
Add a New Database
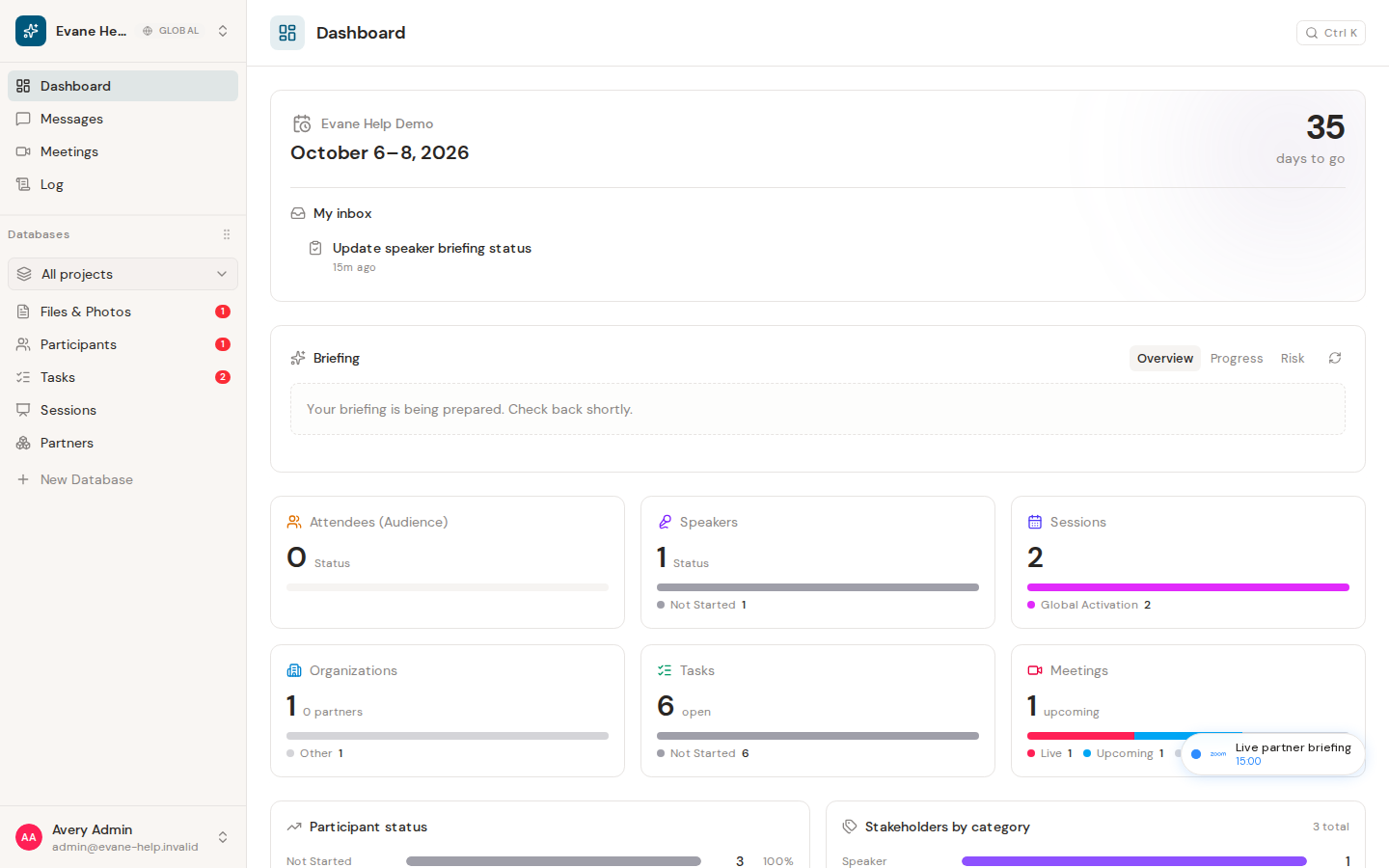123,479
